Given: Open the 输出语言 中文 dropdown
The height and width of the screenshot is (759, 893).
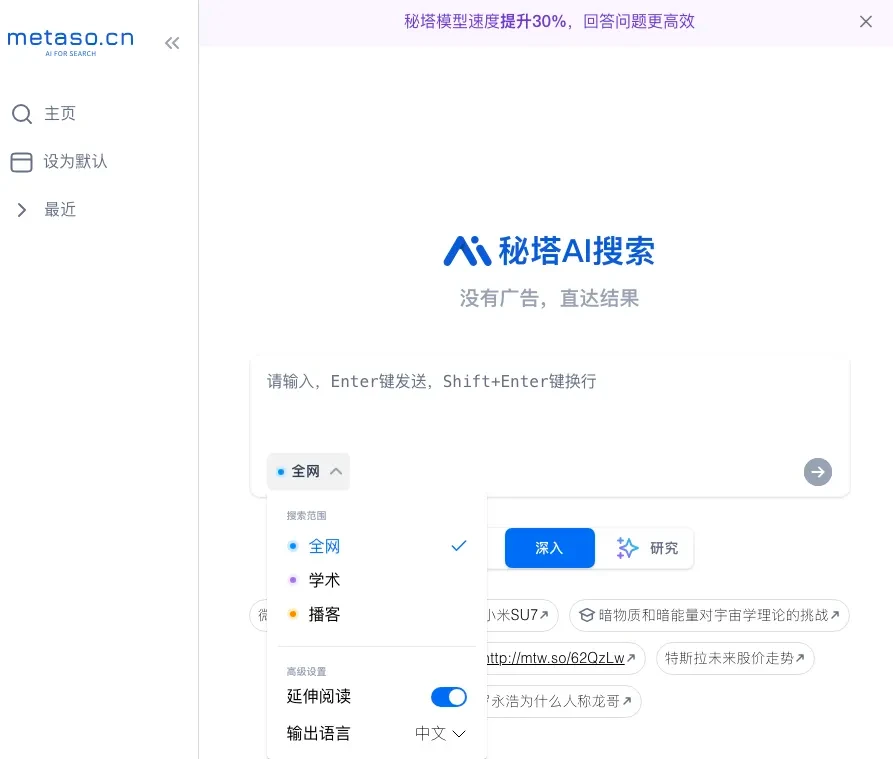Looking at the screenshot, I should click(440, 733).
